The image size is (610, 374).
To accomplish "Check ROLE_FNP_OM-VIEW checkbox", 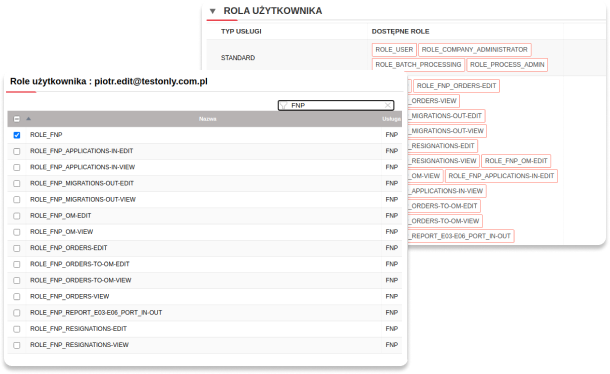I will point(17,232).
